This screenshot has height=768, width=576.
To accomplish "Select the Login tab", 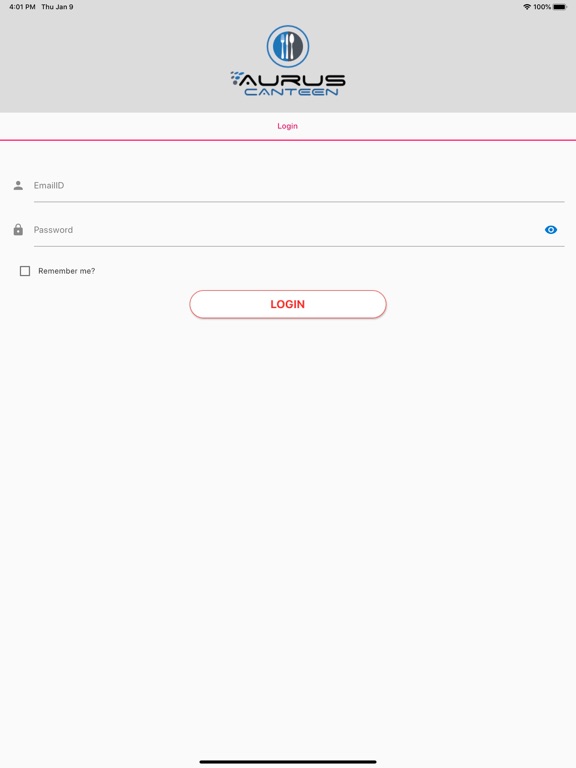I will (x=288, y=126).
